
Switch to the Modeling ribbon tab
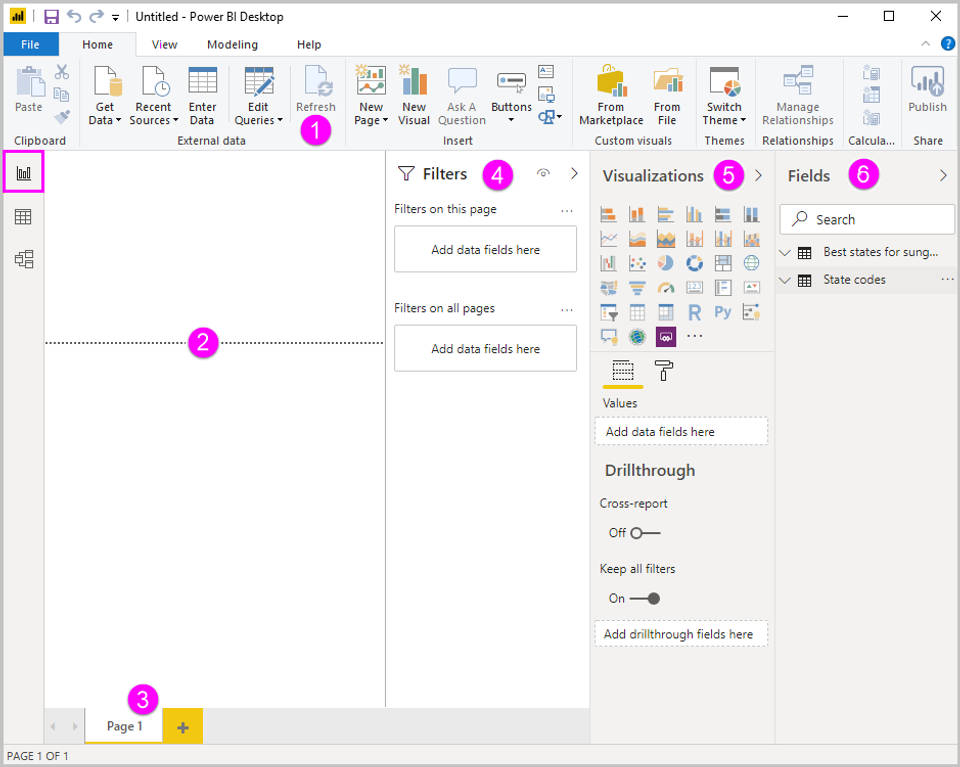232,44
